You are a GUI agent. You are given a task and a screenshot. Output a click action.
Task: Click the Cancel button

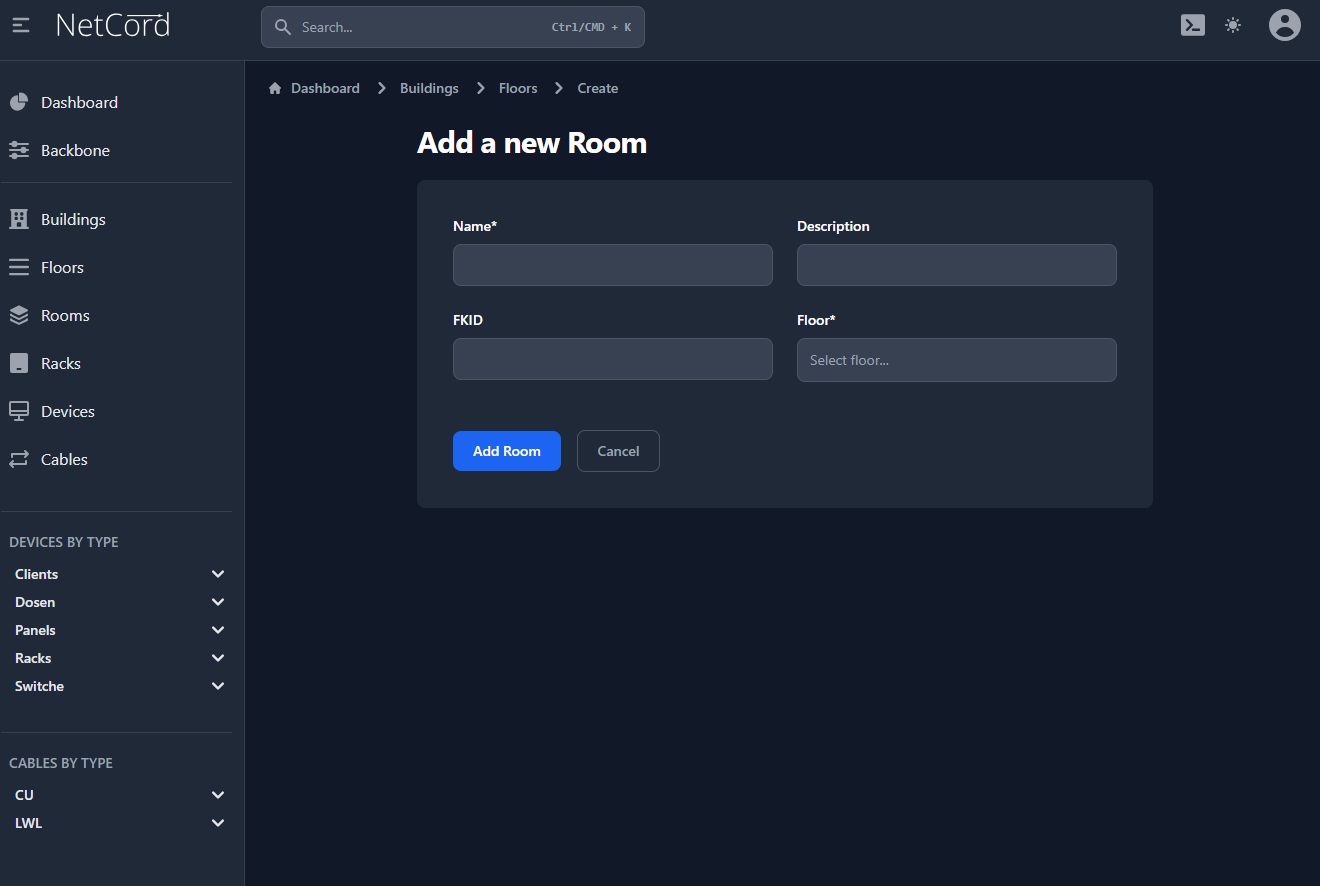pos(618,451)
